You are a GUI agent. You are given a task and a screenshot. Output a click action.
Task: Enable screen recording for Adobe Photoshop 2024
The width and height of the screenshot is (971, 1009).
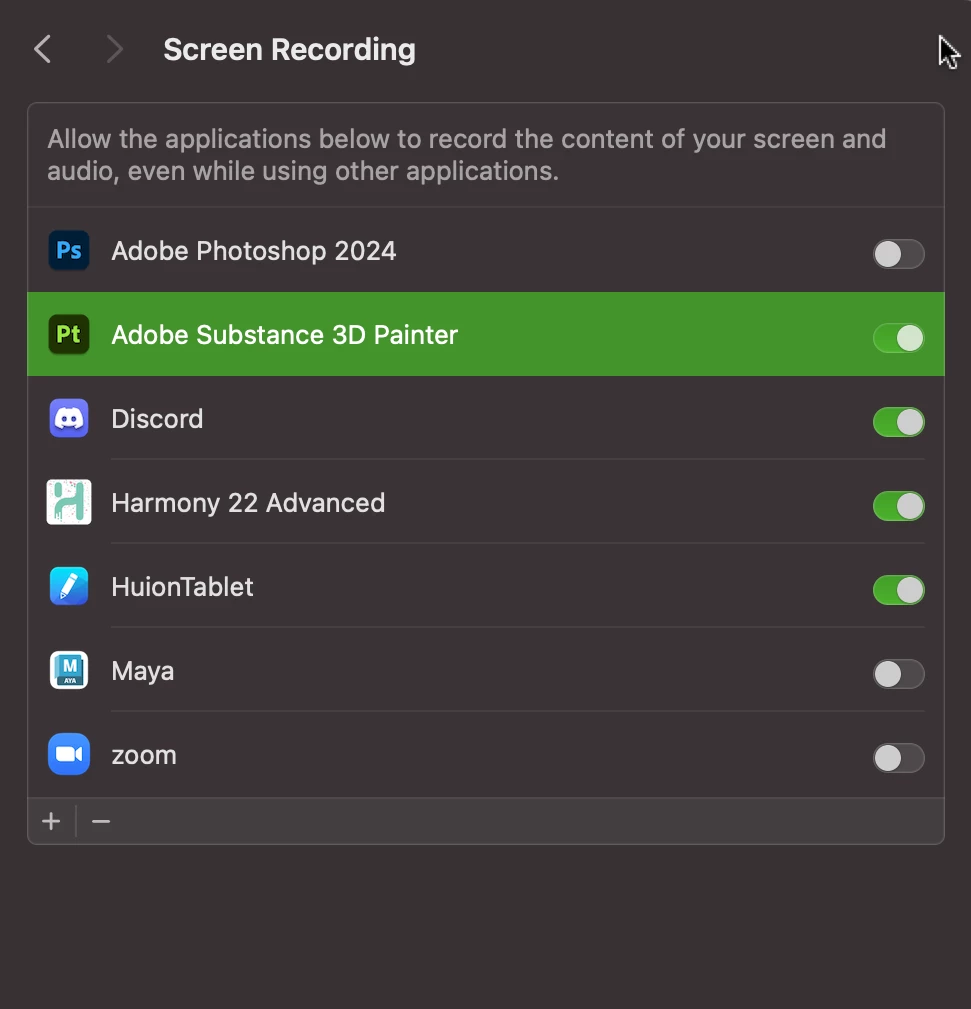(898, 254)
